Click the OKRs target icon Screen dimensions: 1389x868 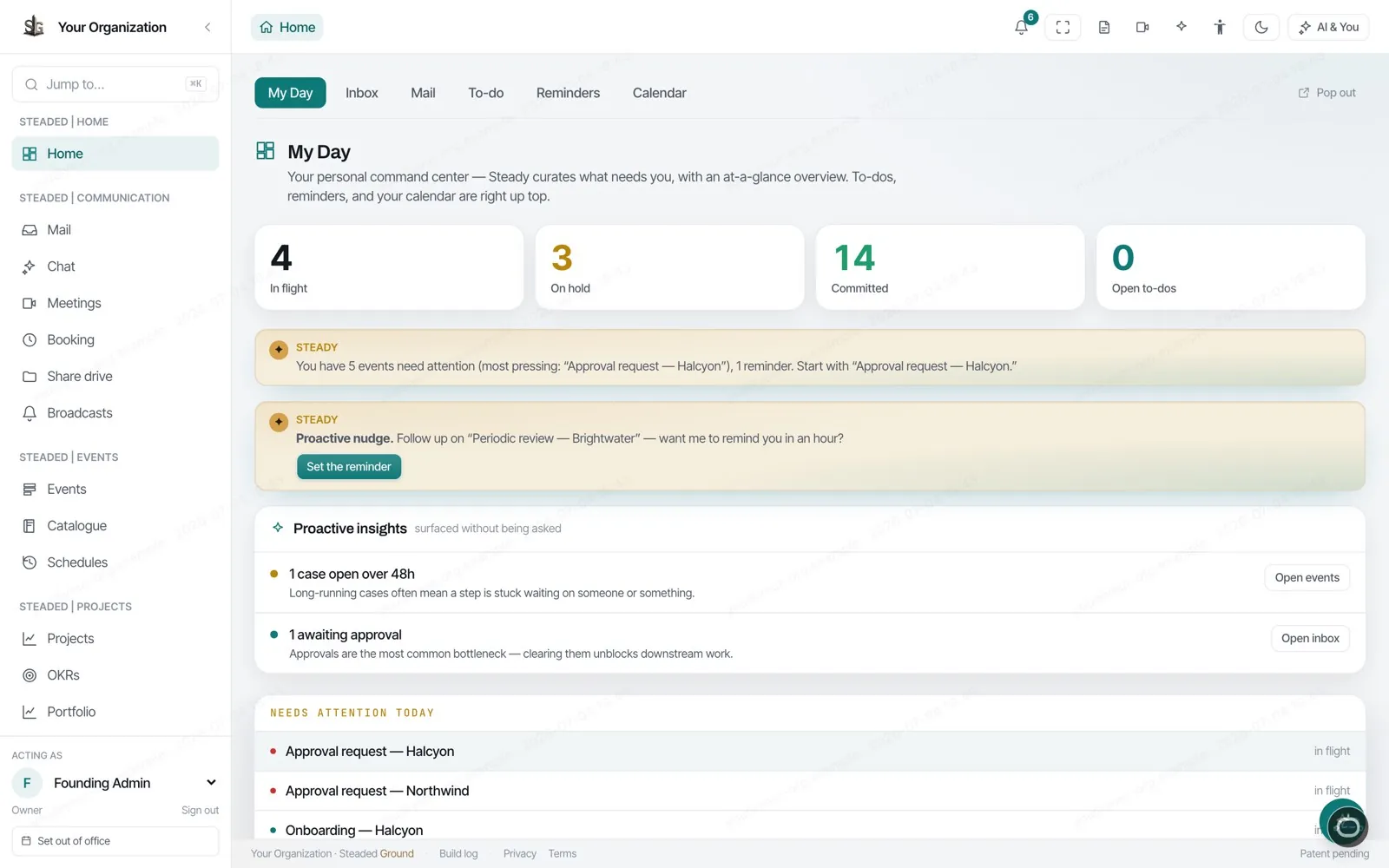click(30, 675)
